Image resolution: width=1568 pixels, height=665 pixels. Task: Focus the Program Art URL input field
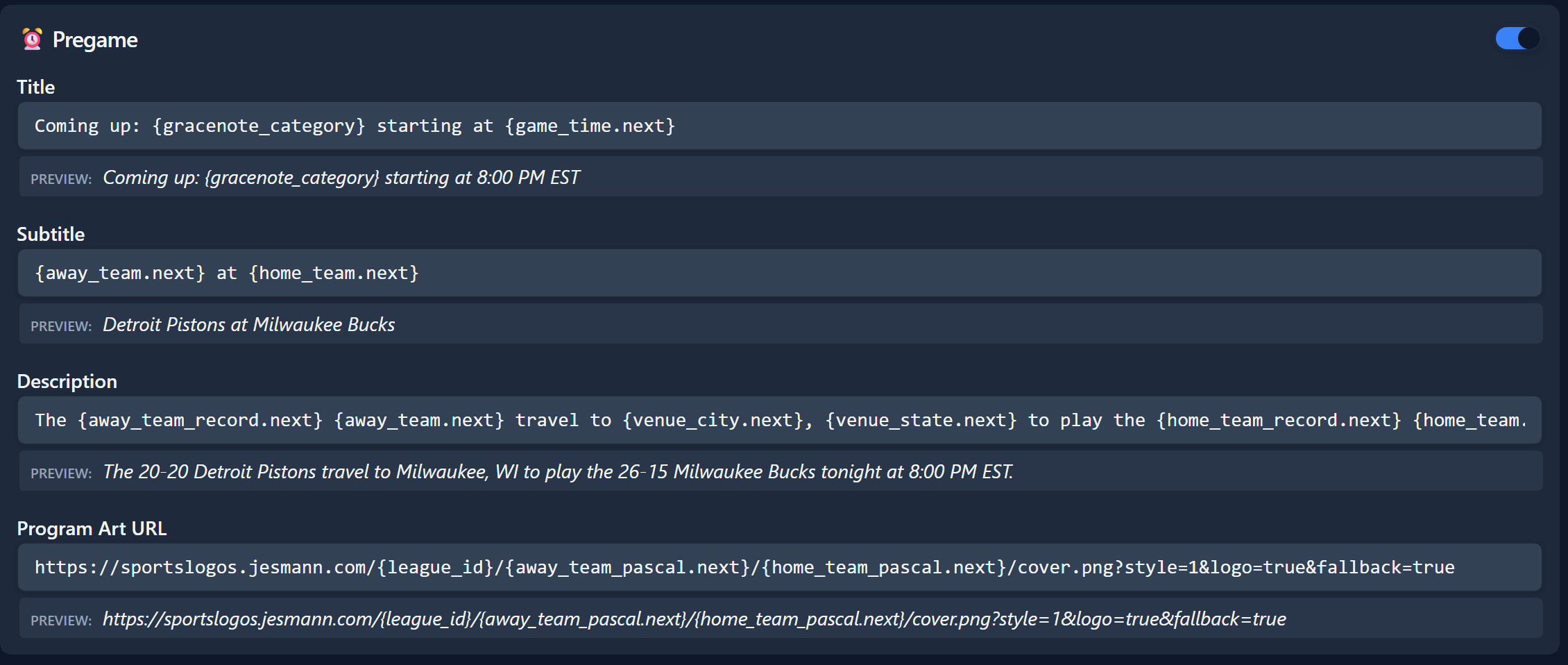pyautogui.click(x=778, y=567)
